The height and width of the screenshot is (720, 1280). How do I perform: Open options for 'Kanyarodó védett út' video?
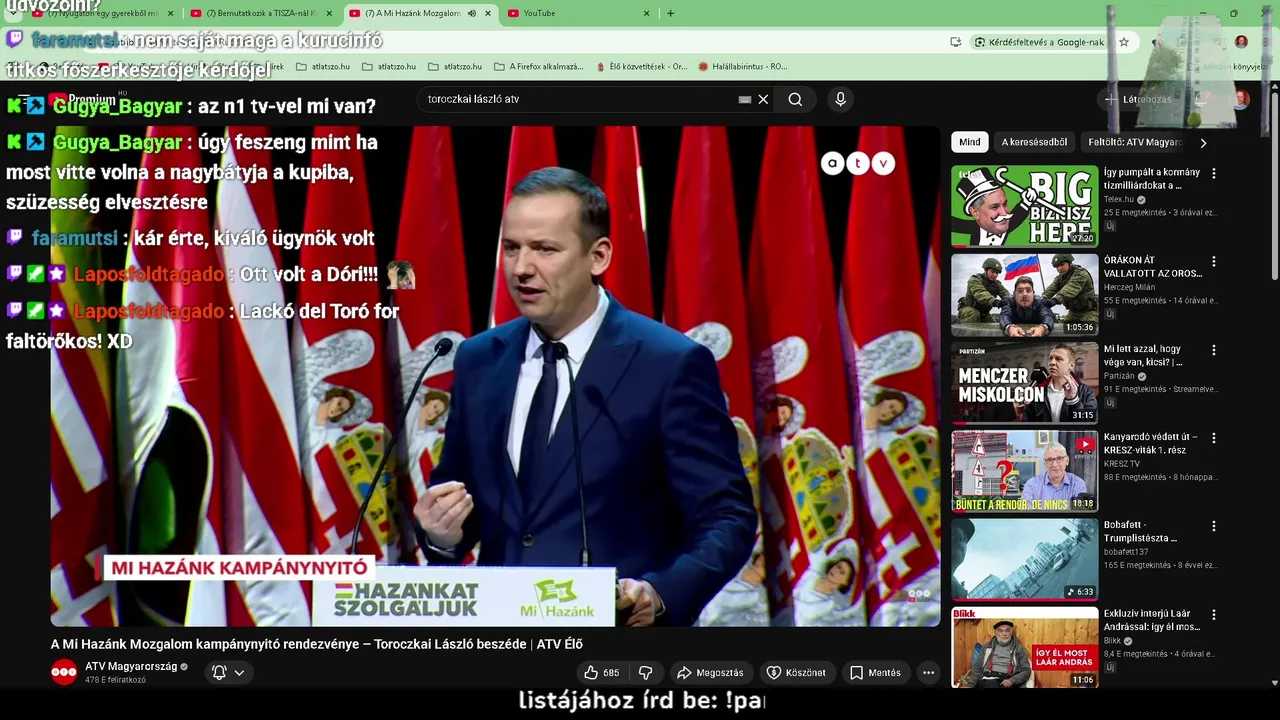1214,438
